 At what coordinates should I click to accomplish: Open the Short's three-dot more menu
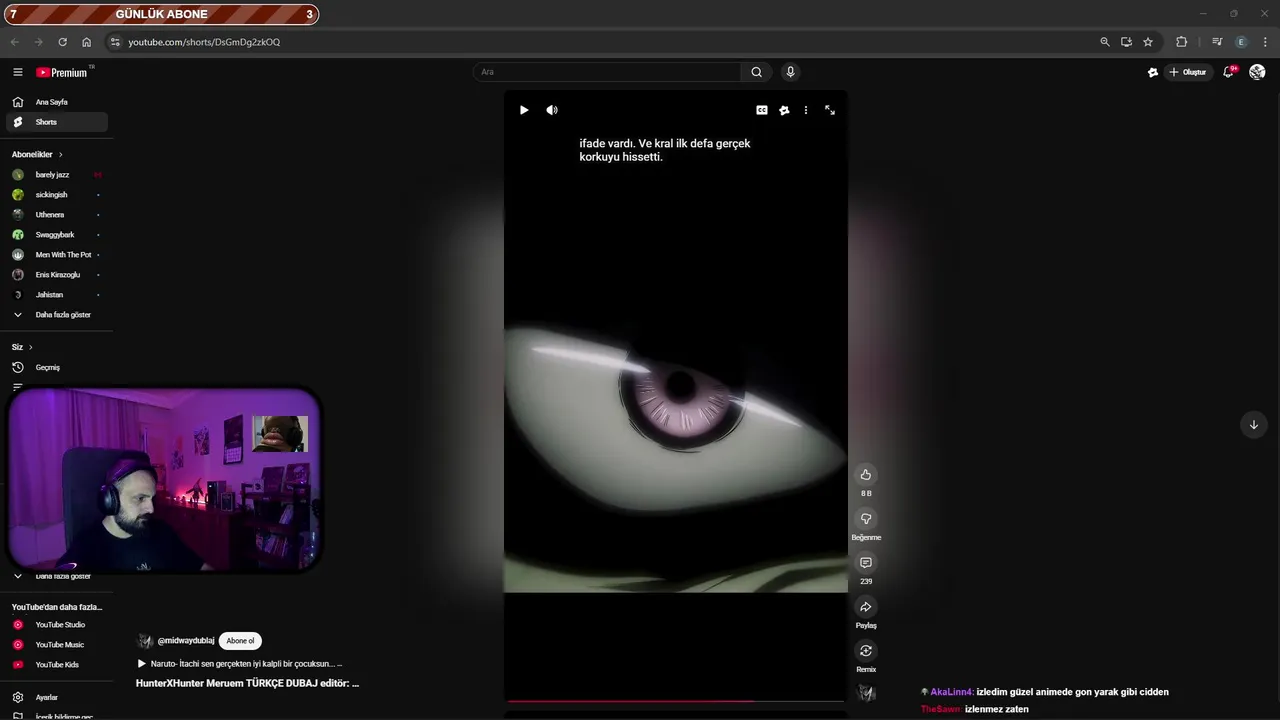point(806,110)
